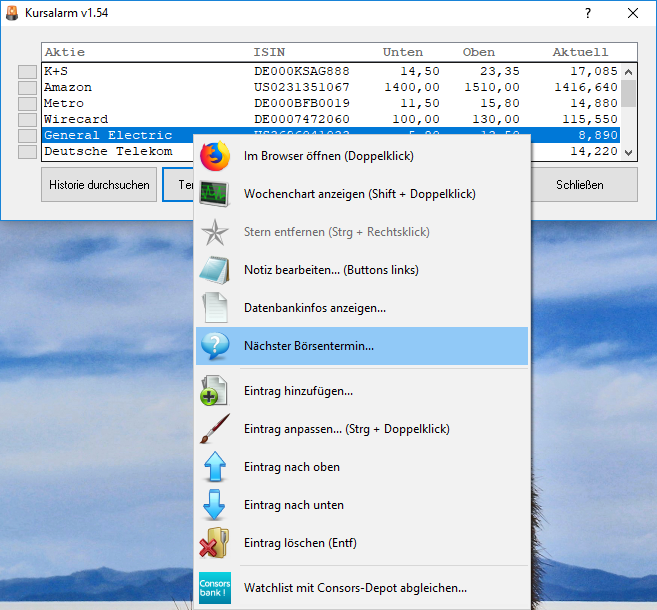Click the add-entry document plus icon
Image resolution: width=657 pixels, height=610 pixels.
click(x=214, y=391)
